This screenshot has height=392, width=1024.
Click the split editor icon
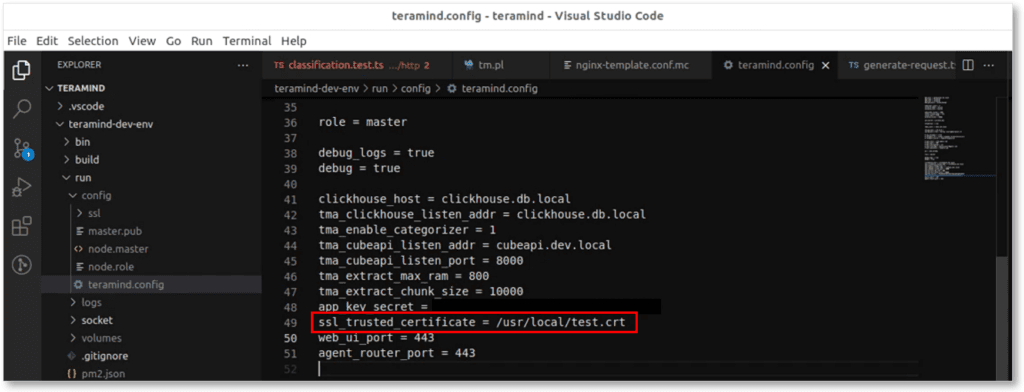click(x=968, y=65)
